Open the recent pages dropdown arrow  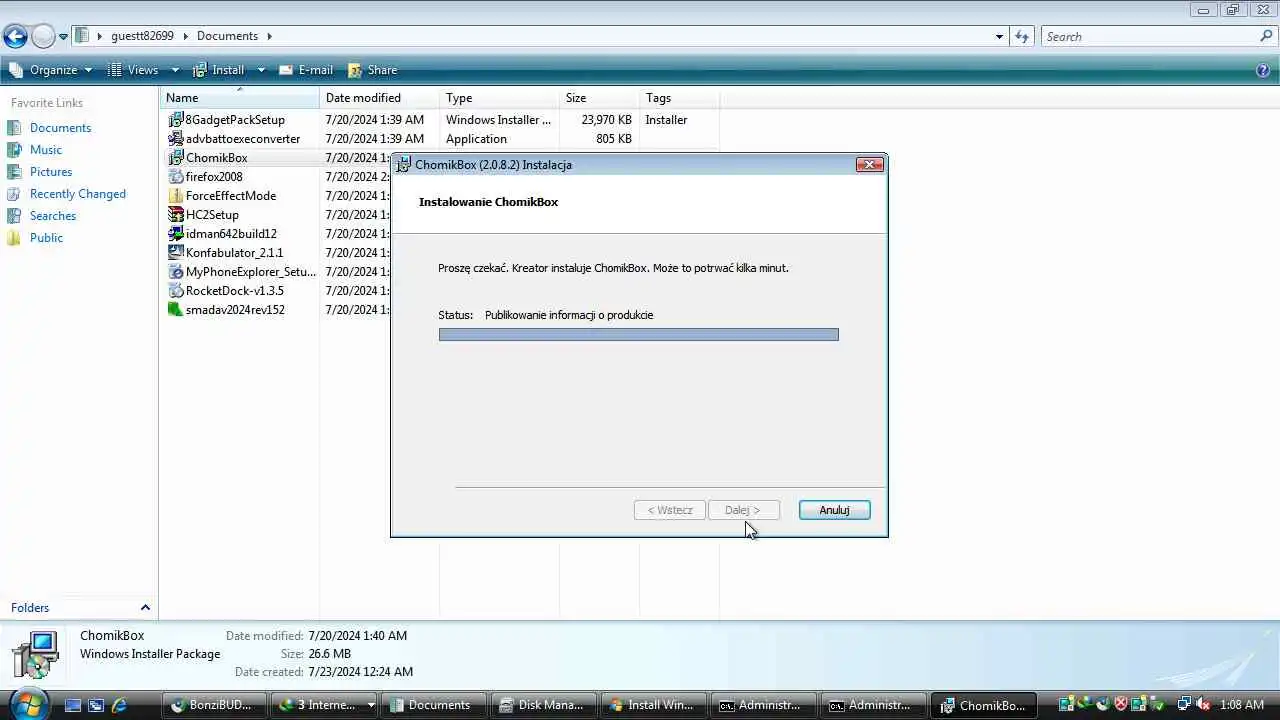point(63,37)
